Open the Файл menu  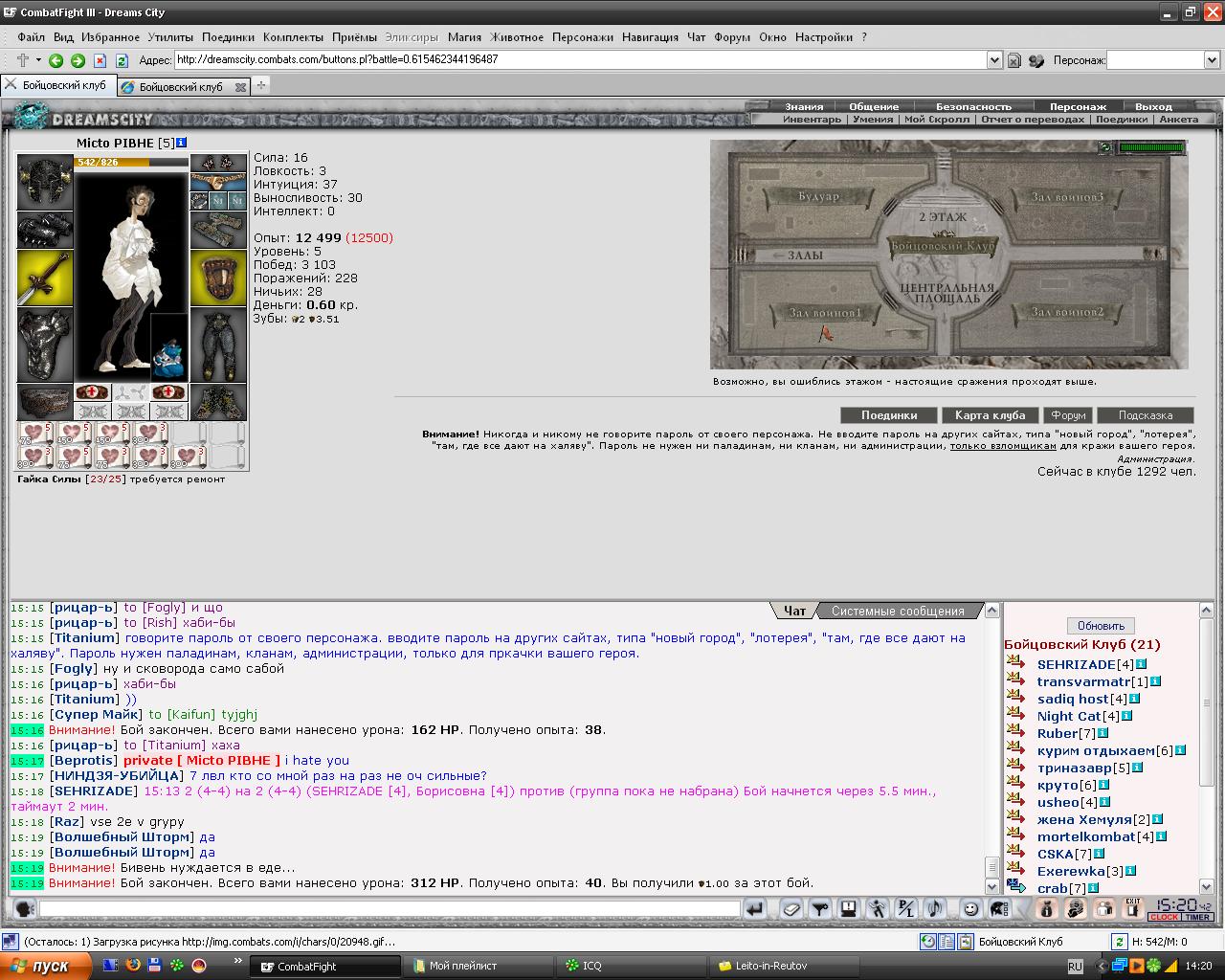coord(31,37)
